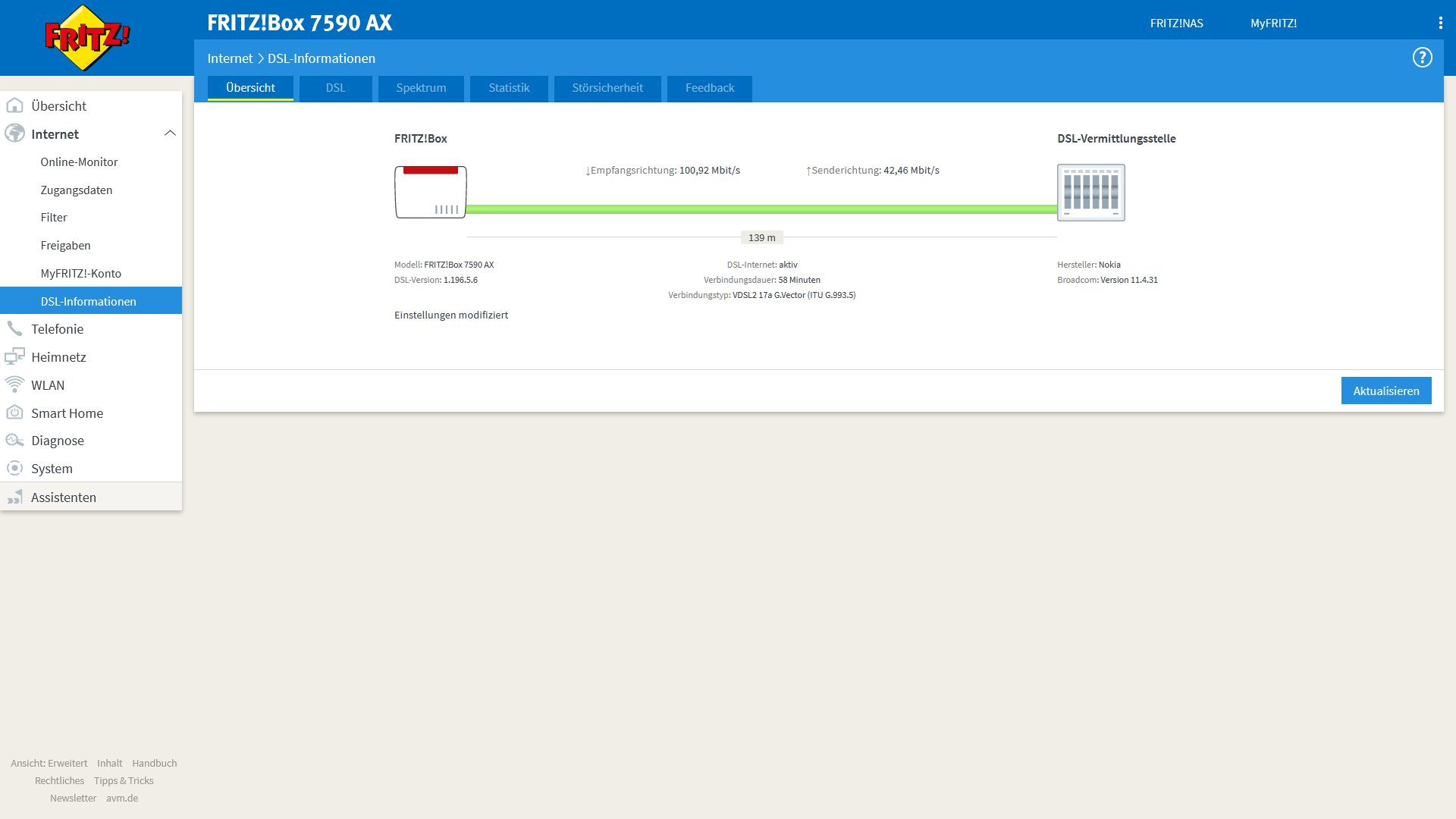Expand the Heimnetz menu
The image size is (1456, 819).
(58, 356)
